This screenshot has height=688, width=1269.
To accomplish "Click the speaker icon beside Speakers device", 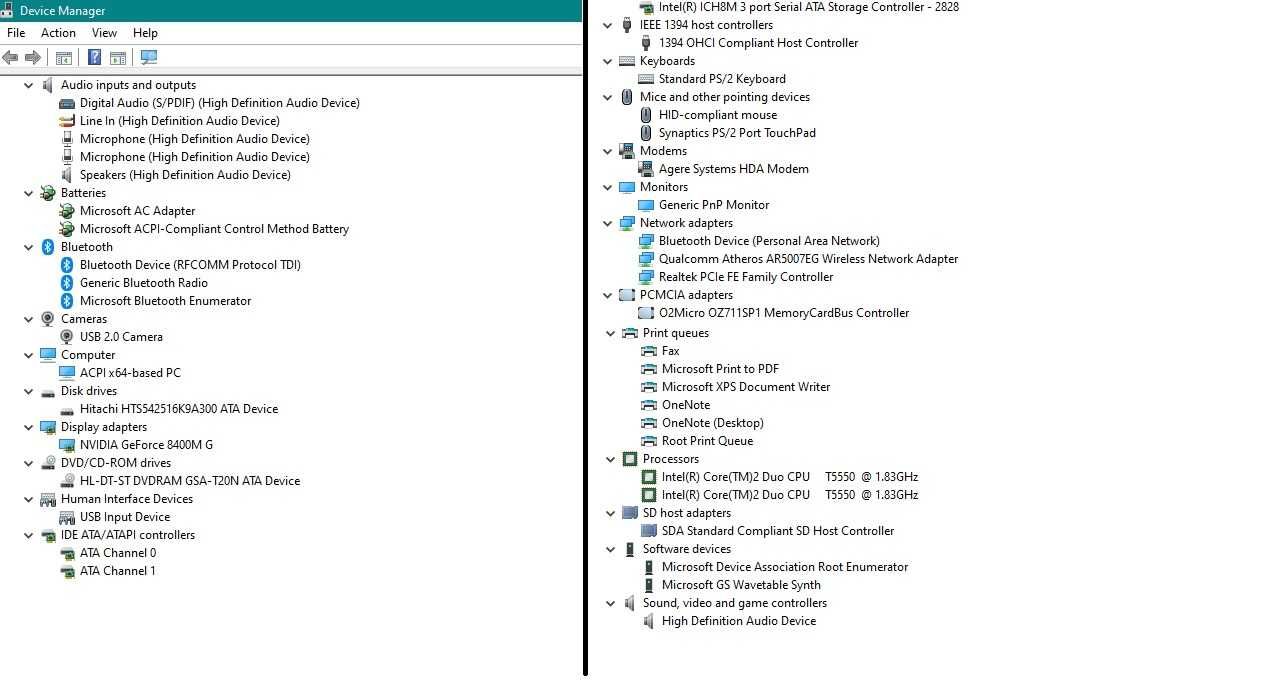I will tap(67, 175).
